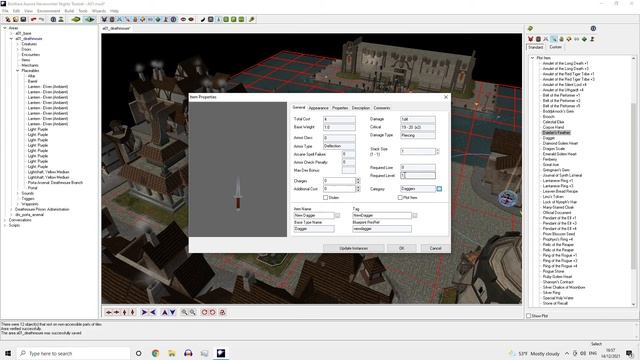The height and width of the screenshot is (360, 640).
Task: Collapse the Plot Item palette group
Action: click(x=532, y=58)
